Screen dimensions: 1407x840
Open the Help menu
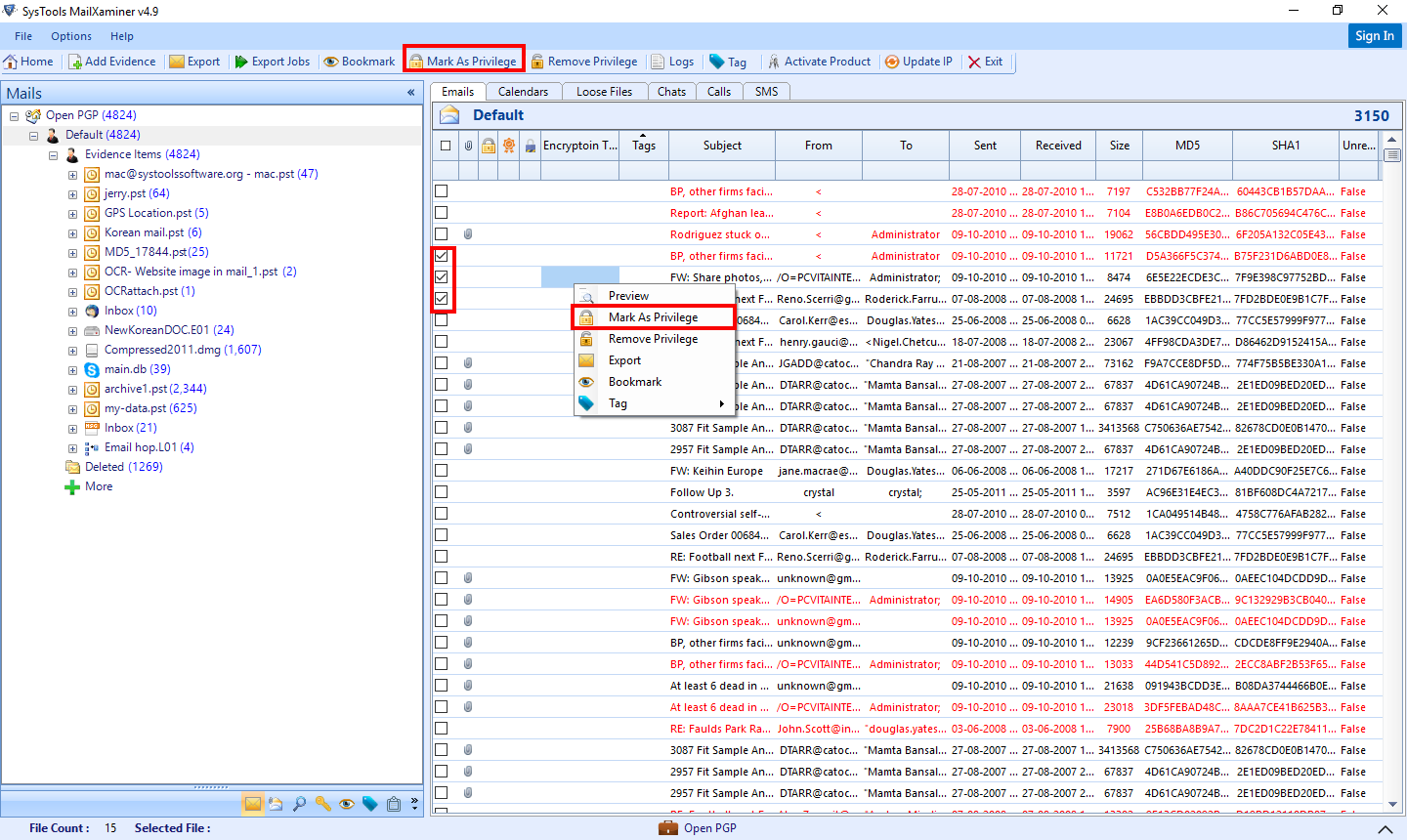122,36
